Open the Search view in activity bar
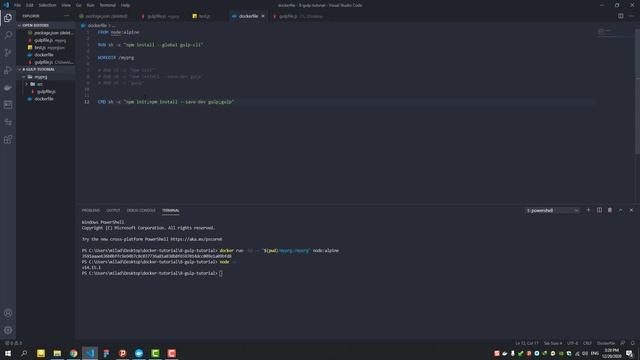Screen dimensions: 640x360 tap(8, 35)
